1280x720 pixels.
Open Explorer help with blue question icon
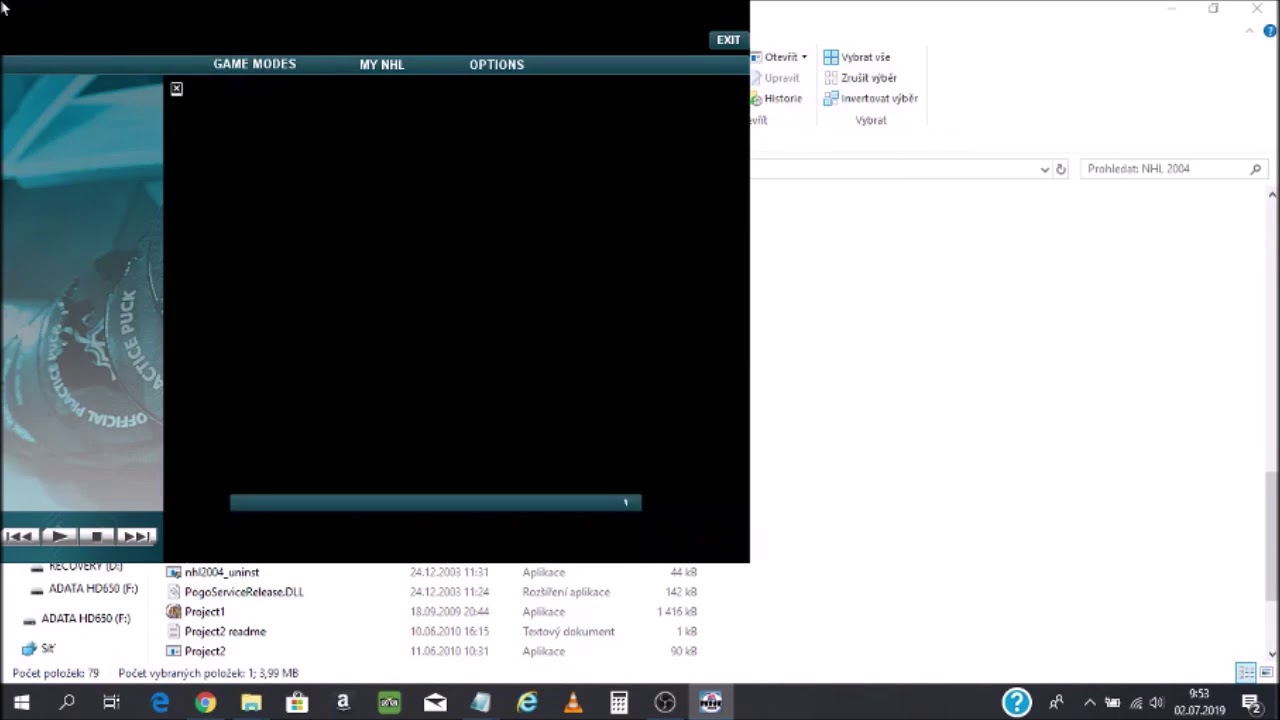[1270, 31]
